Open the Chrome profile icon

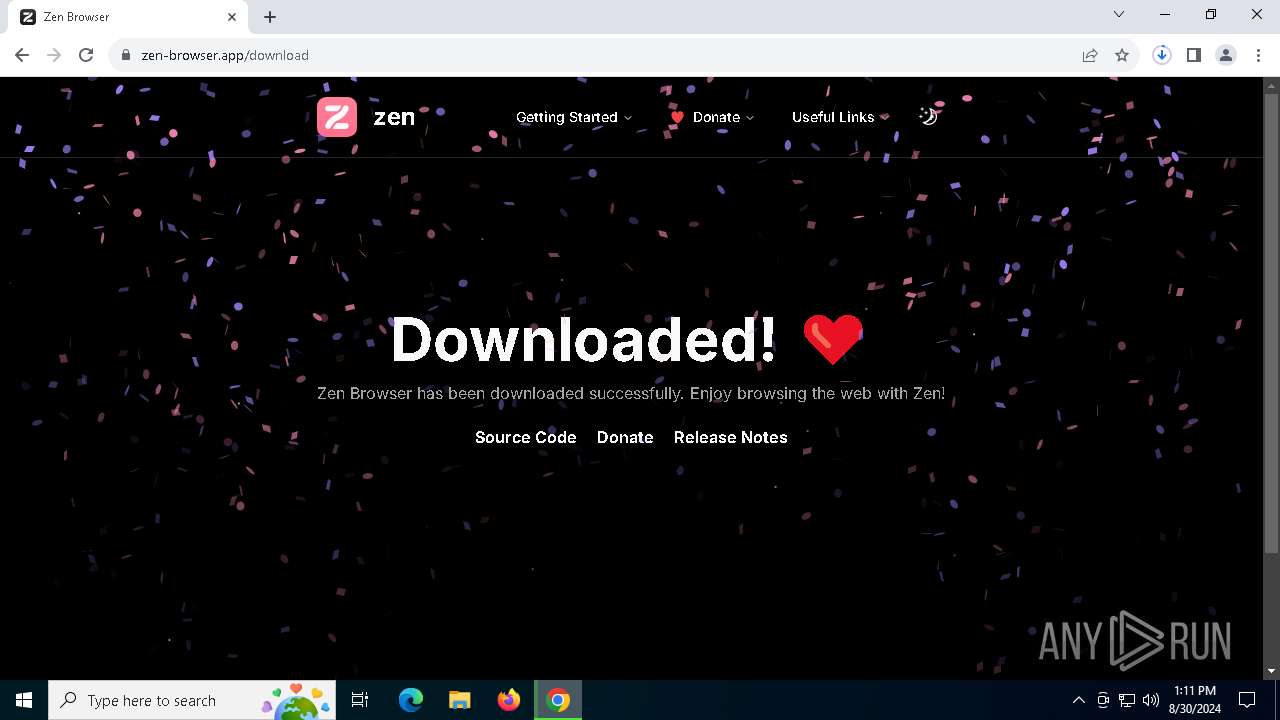point(1226,55)
